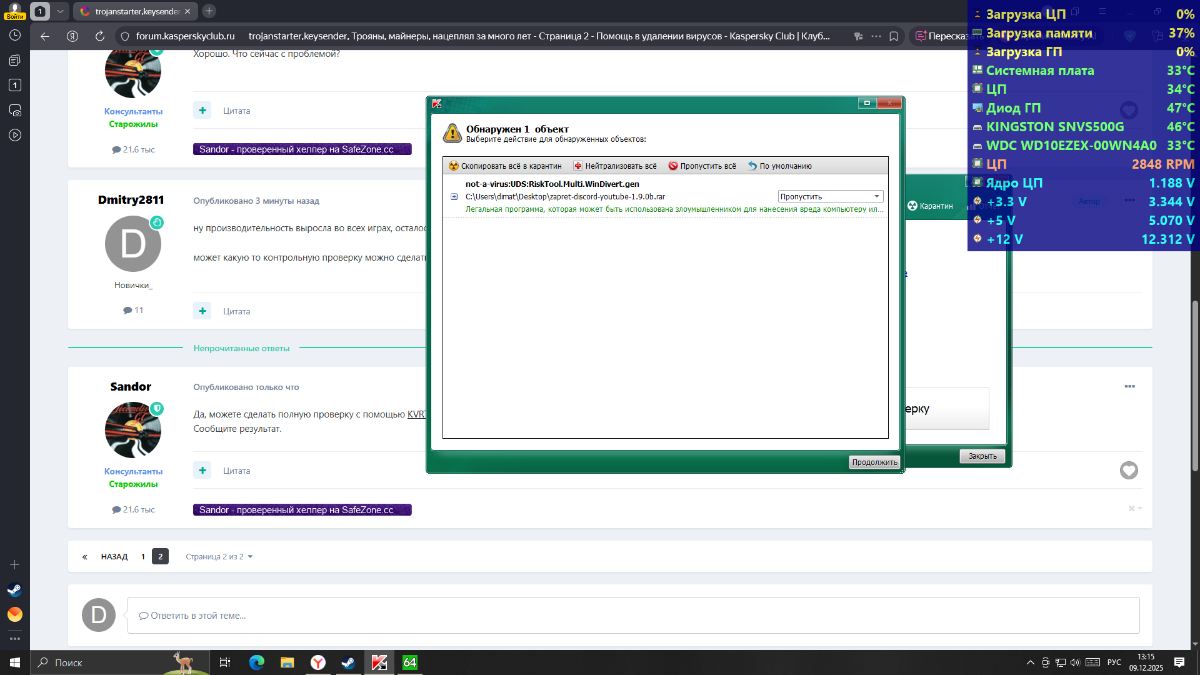The width and height of the screenshot is (1200, 675).
Task: Click 'По умолчанию' reset option
Action: pyautogui.click(x=779, y=166)
